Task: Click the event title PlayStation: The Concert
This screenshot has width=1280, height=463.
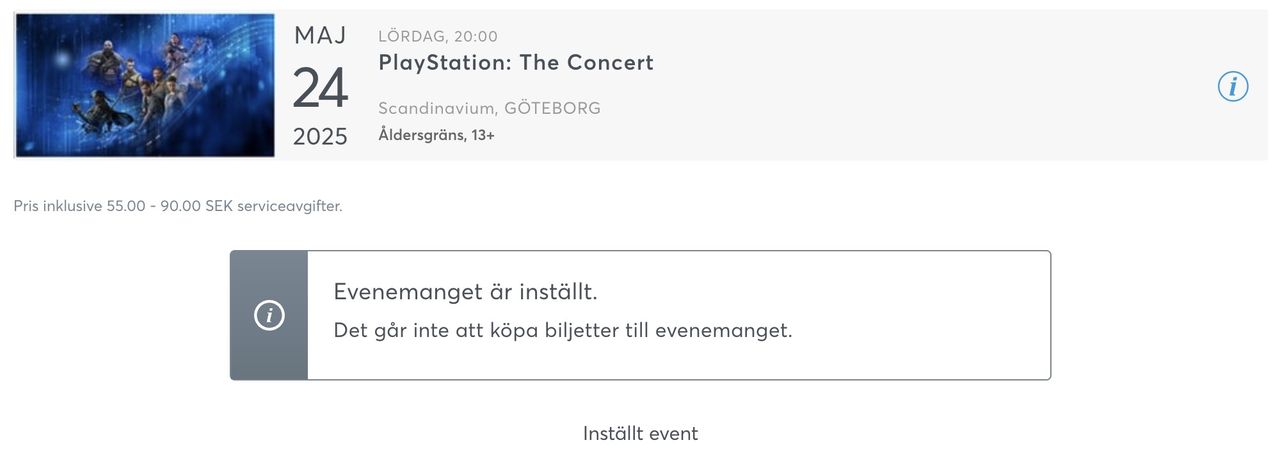Action: pos(516,63)
